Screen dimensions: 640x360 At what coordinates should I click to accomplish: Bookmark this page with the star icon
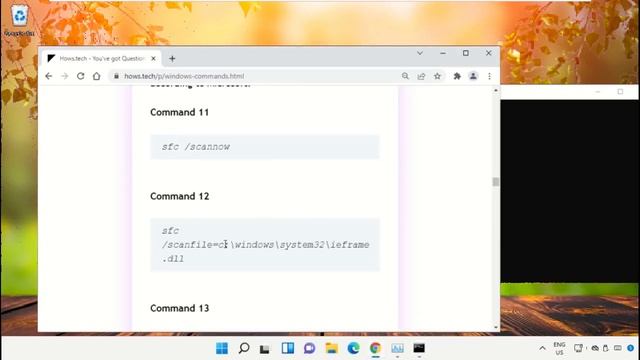click(437, 76)
